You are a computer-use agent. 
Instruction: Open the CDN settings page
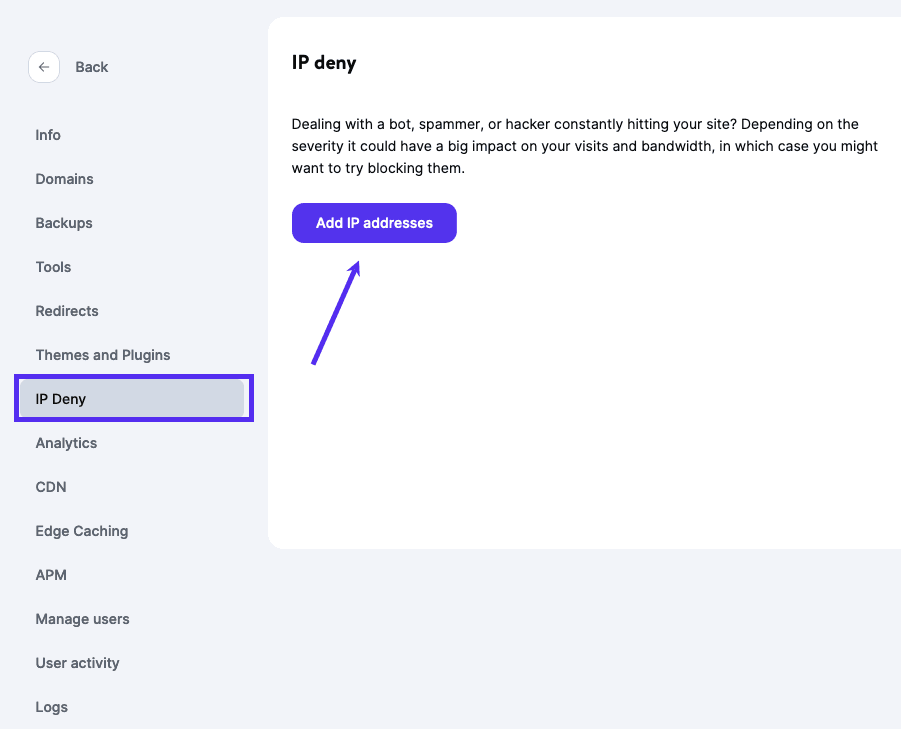(x=50, y=487)
